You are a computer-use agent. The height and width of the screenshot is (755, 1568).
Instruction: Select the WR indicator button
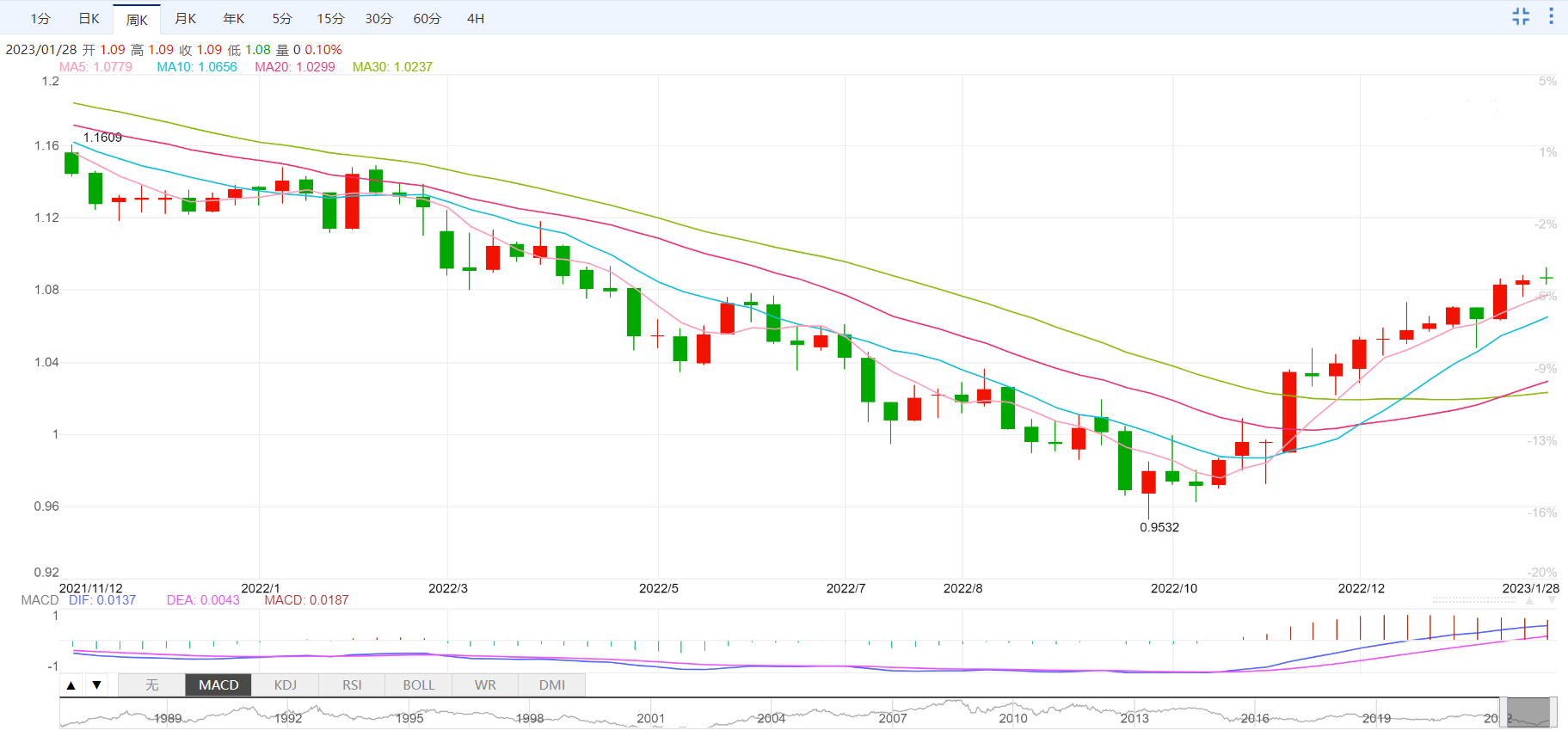485,685
